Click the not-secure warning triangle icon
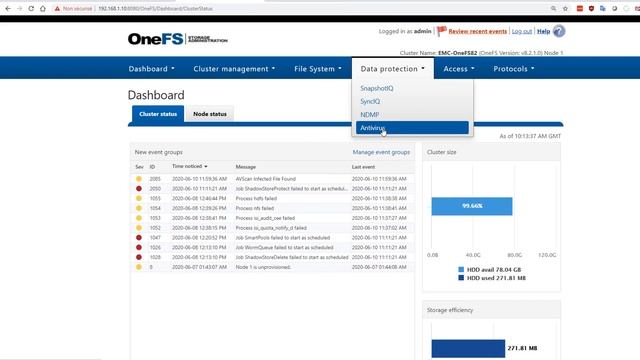Viewport: 640px width, 360px height. [x=57, y=9]
